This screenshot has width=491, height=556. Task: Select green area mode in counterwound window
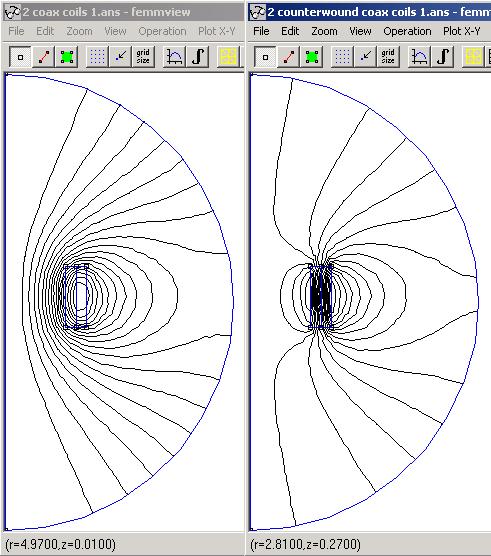[312, 57]
